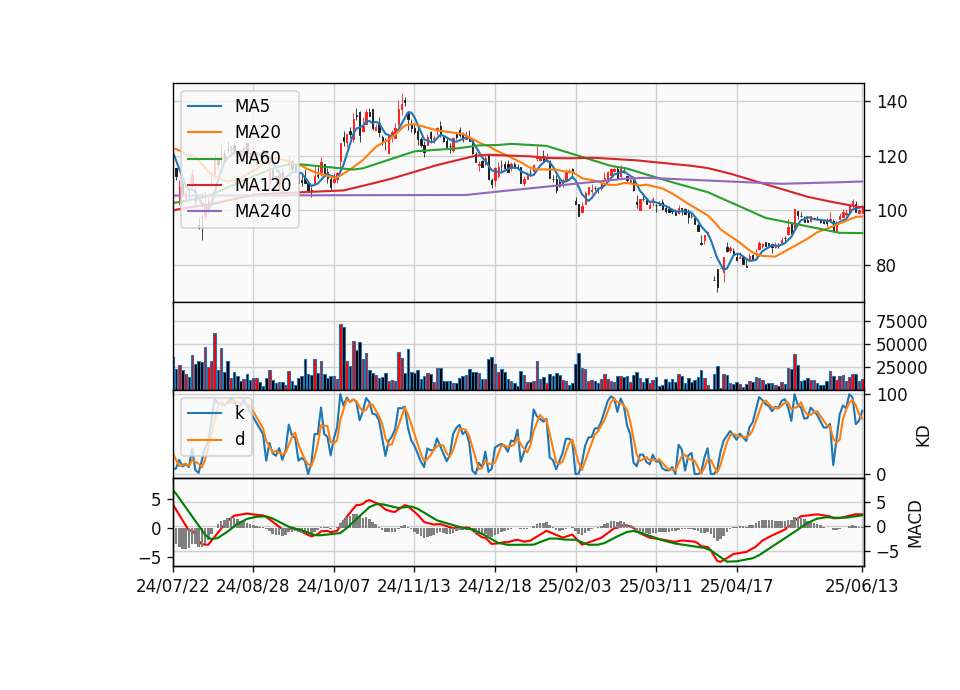Image resolution: width=960 pixels, height=690 pixels.
Task: Click the 25/02/03 date axis label
Action: [x=575, y=586]
